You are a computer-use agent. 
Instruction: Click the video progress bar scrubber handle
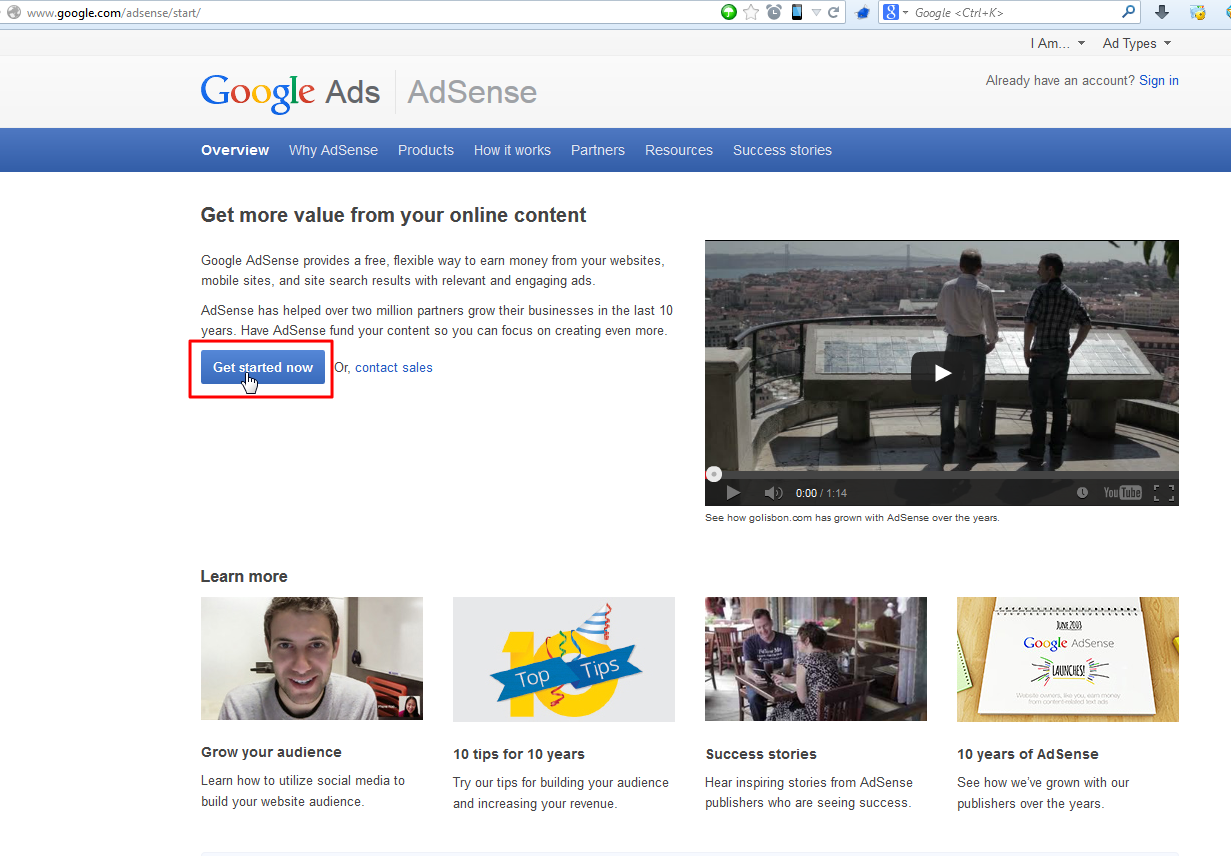click(x=714, y=474)
